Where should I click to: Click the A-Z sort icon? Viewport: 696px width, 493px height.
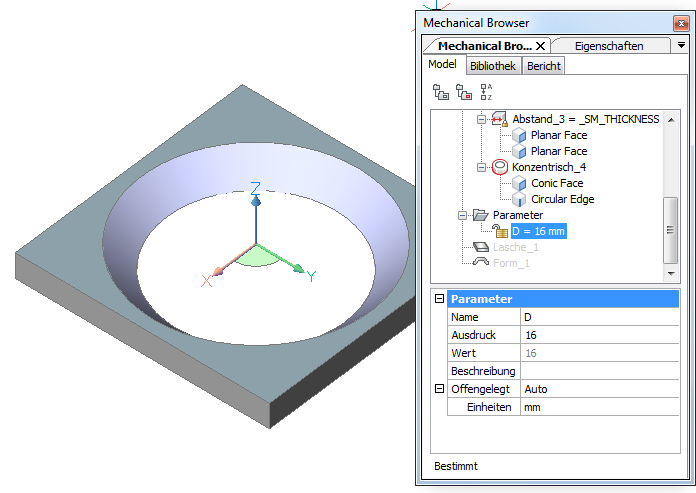click(x=486, y=92)
